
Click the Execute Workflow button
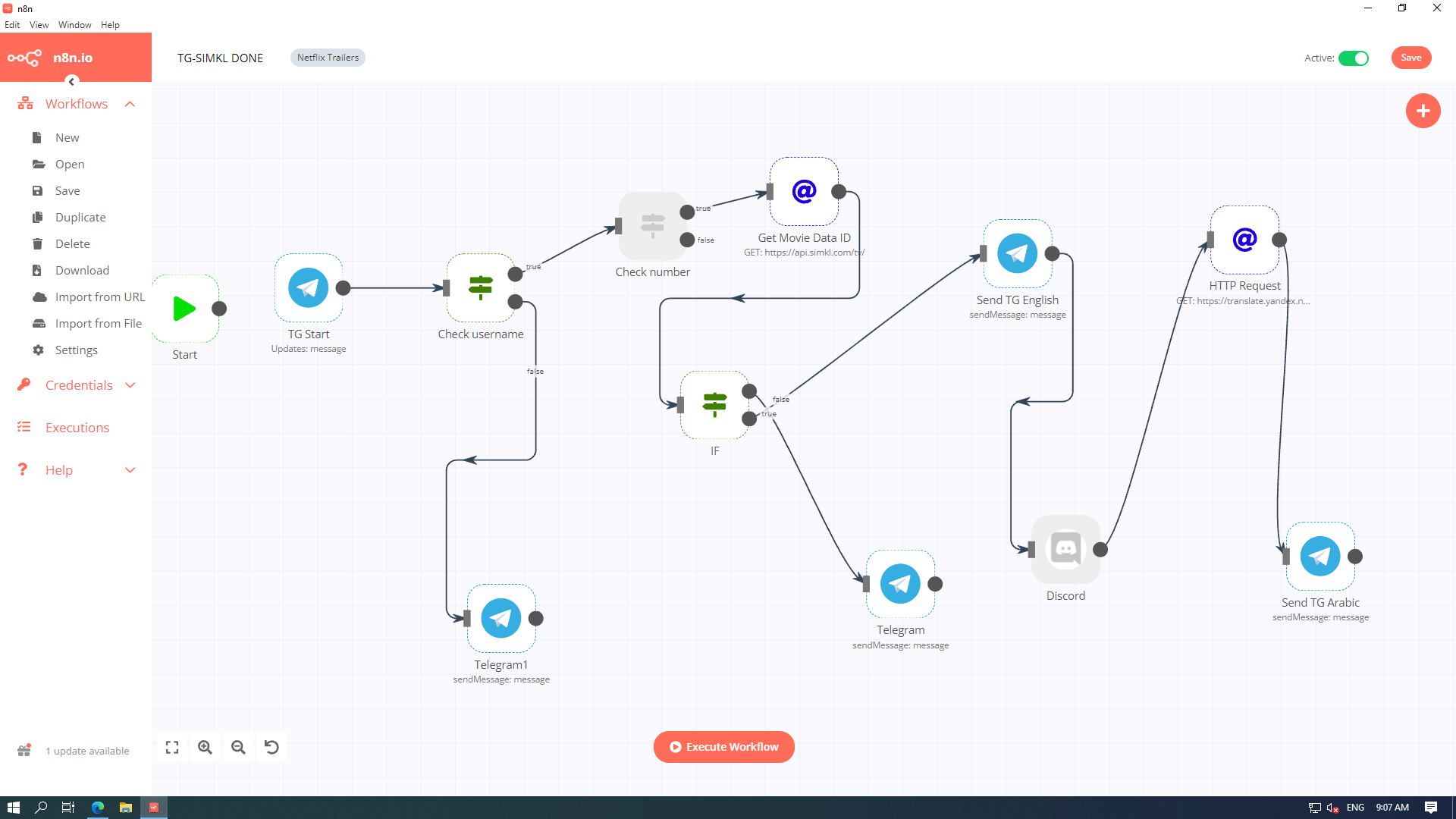point(723,747)
